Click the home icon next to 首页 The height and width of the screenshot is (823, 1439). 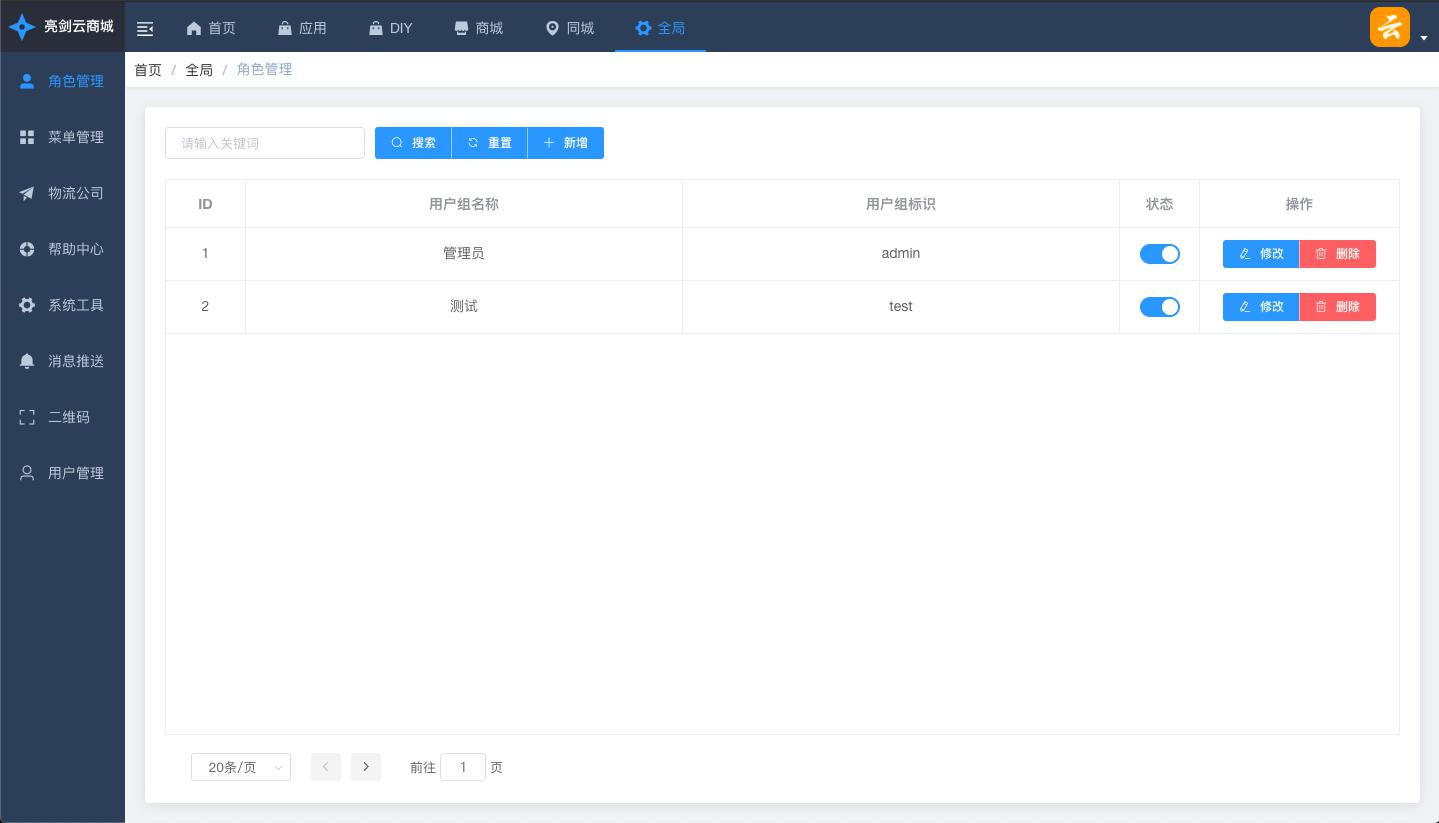pos(194,28)
